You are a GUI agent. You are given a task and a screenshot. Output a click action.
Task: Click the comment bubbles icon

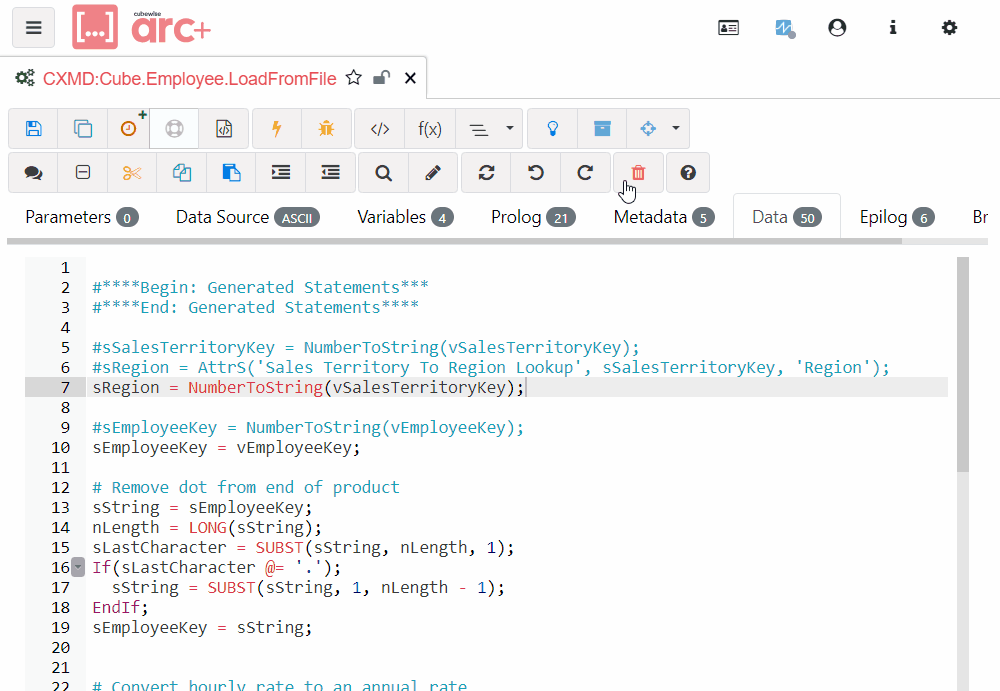34,172
